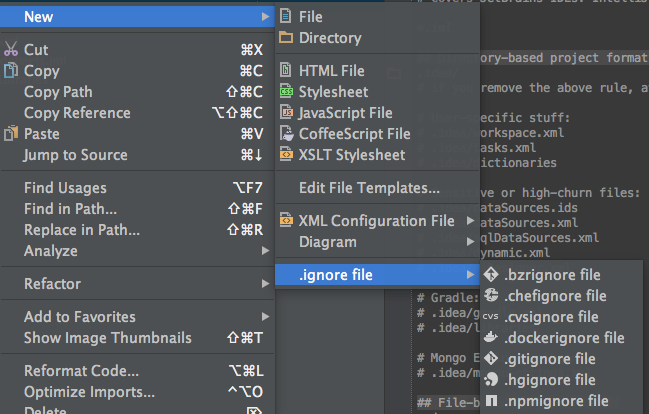Click the .npmignore file icon
649x414 pixels.
(x=491, y=400)
